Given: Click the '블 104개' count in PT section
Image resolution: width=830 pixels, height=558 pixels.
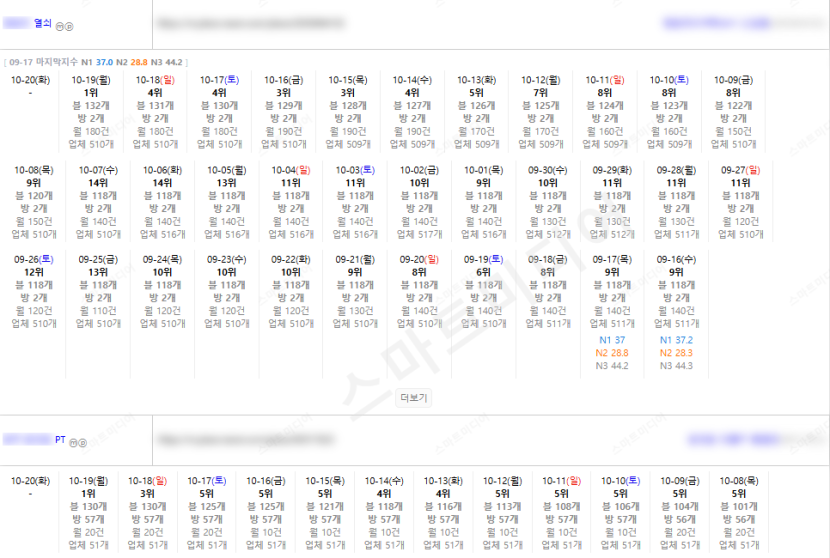Looking at the screenshot, I should [x=680, y=507].
